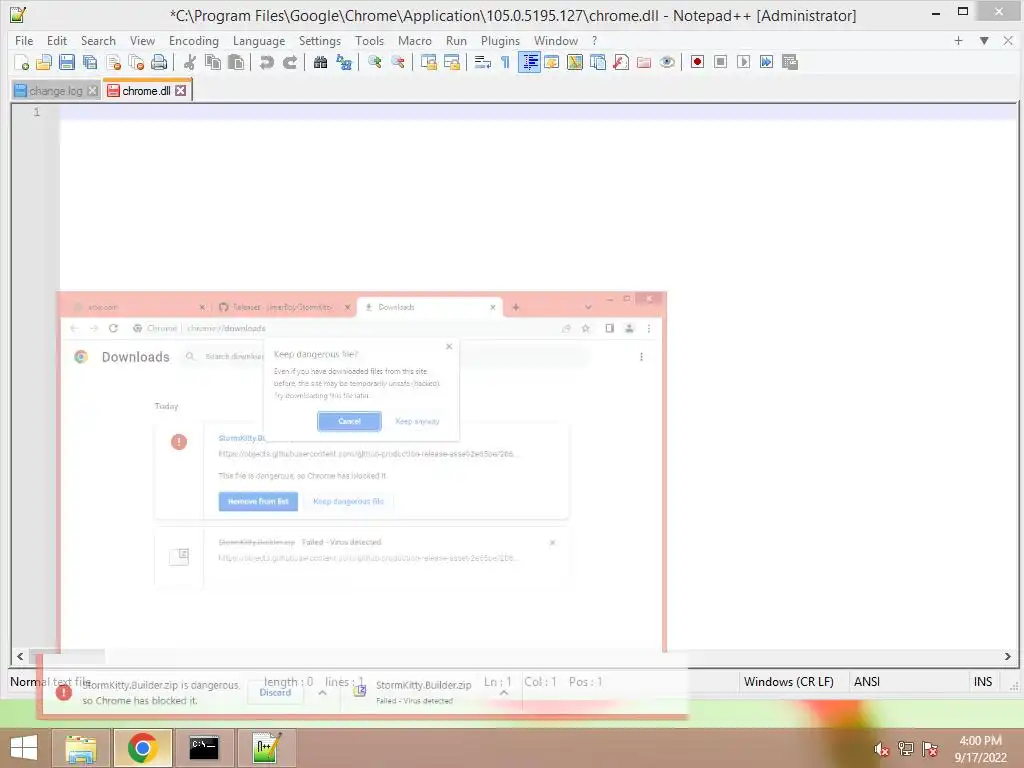Viewport: 1024px width, 768px height.
Task: Open the Window menu
Action: pyautogui.click(x=556, y=40)
